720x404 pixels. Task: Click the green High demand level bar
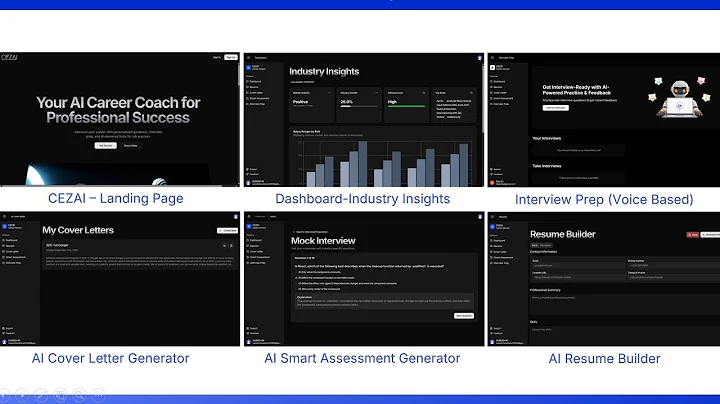click(x=406, y=106)
